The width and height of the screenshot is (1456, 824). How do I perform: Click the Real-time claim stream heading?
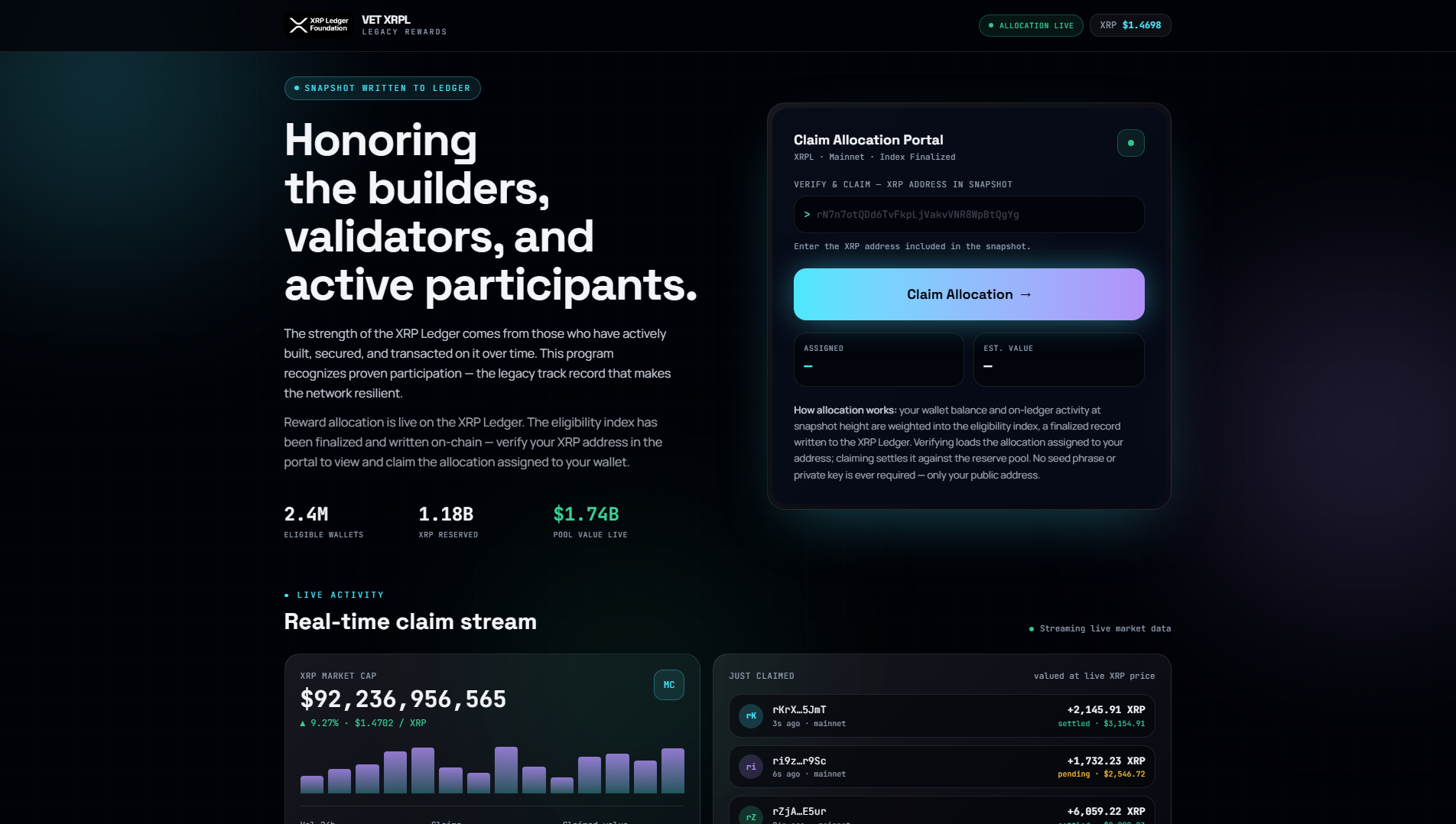click(x=411, y=621)
